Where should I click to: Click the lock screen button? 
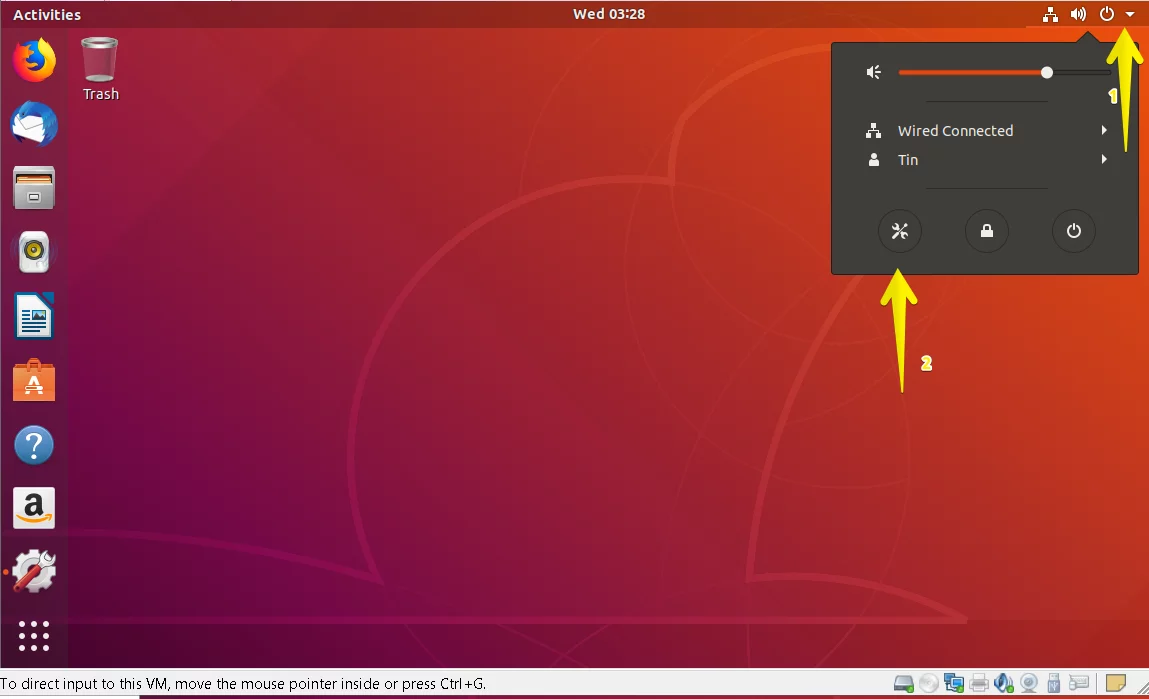(987, 232)
